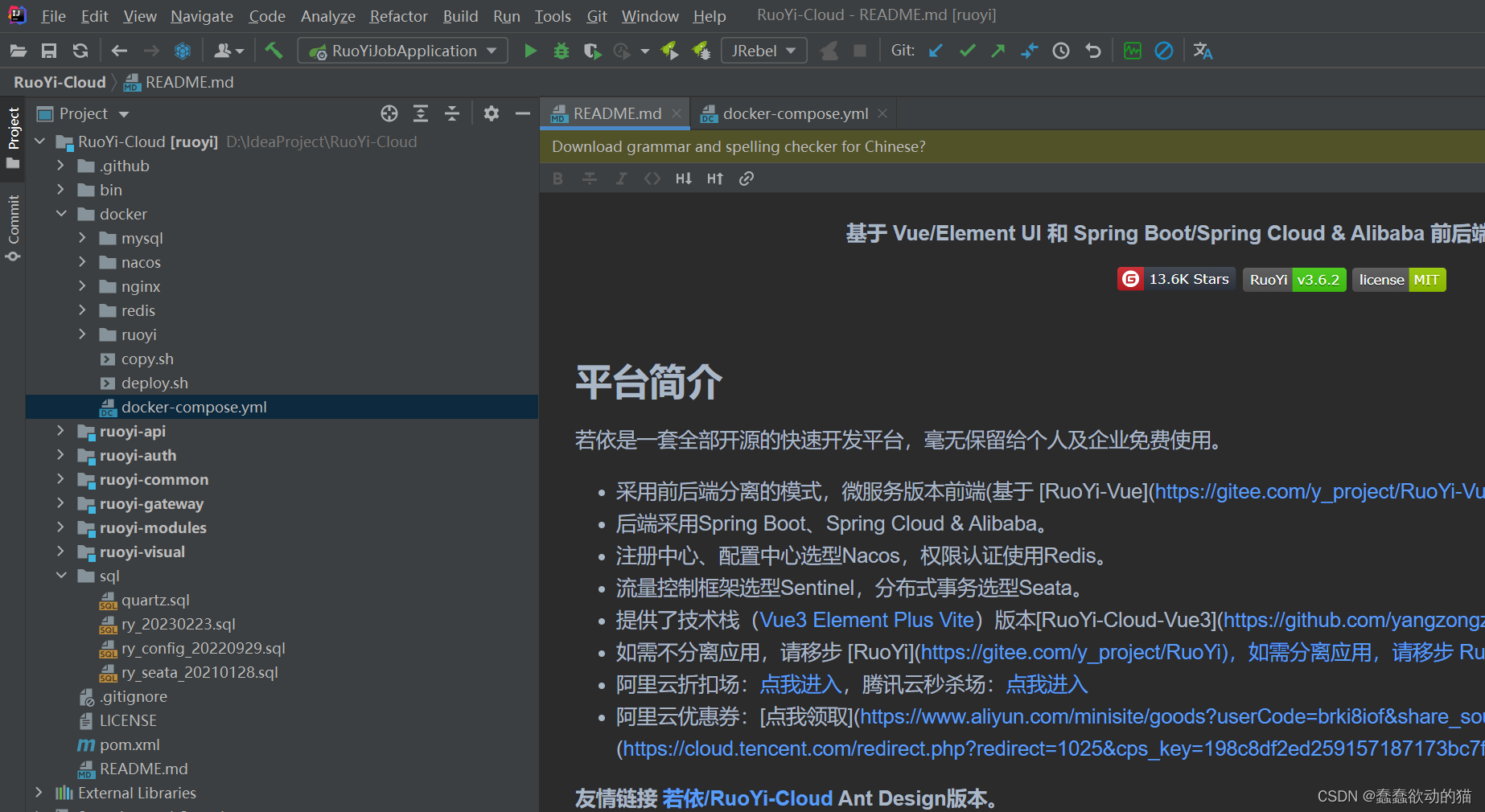The height and width of the screenshot is (812, 1485).
Task: Click the blue no-entry circle icon
Action: pyautogui.click(x=1164, y=51)
